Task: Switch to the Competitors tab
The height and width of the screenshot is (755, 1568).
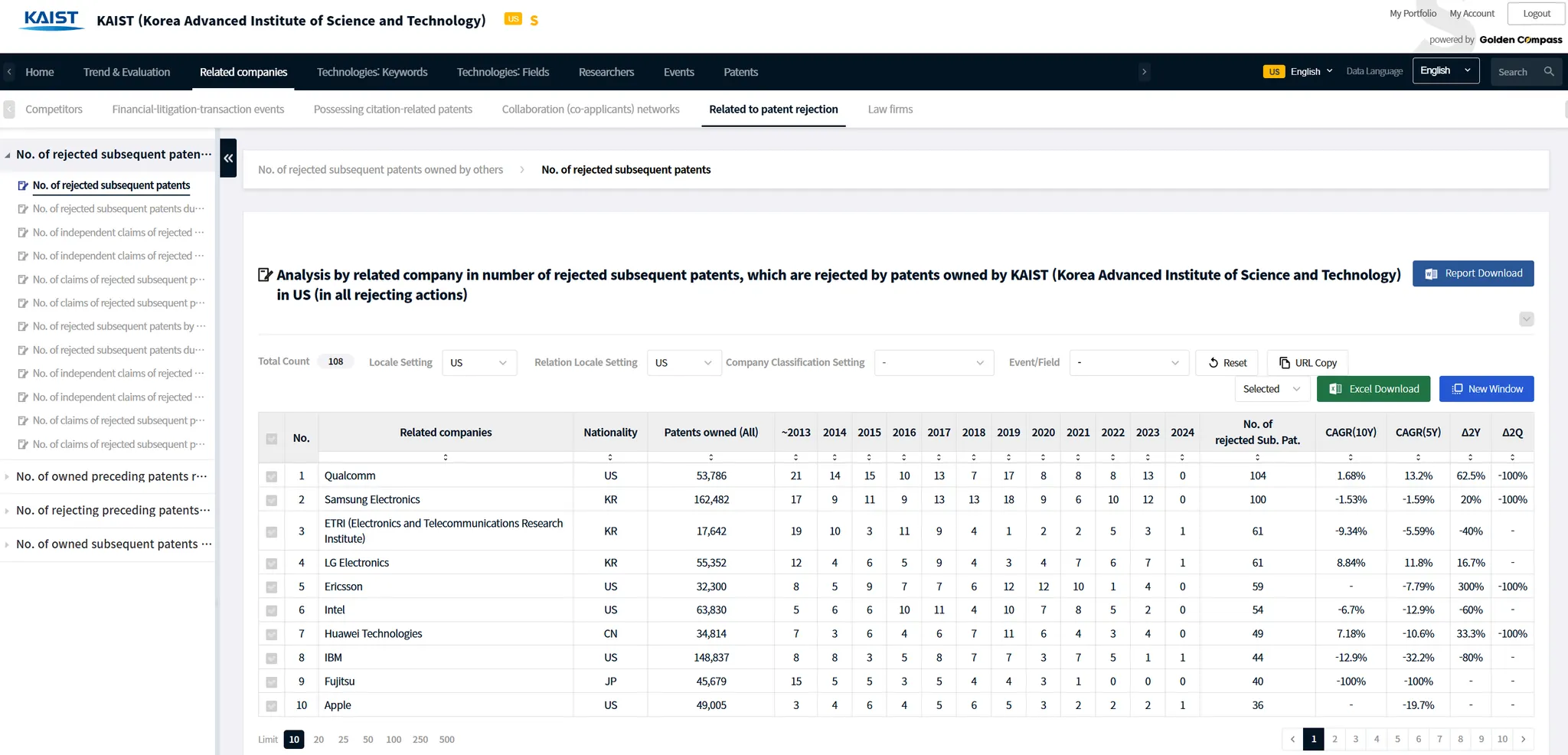Action: 54,109
